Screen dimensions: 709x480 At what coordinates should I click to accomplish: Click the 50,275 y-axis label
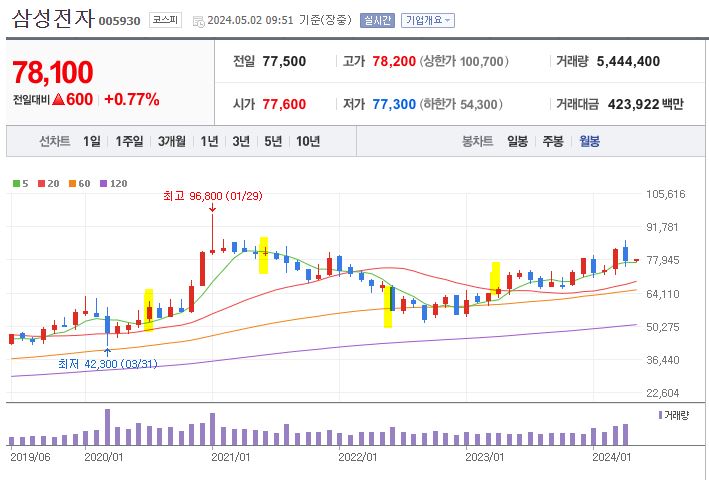click(662, 327)
